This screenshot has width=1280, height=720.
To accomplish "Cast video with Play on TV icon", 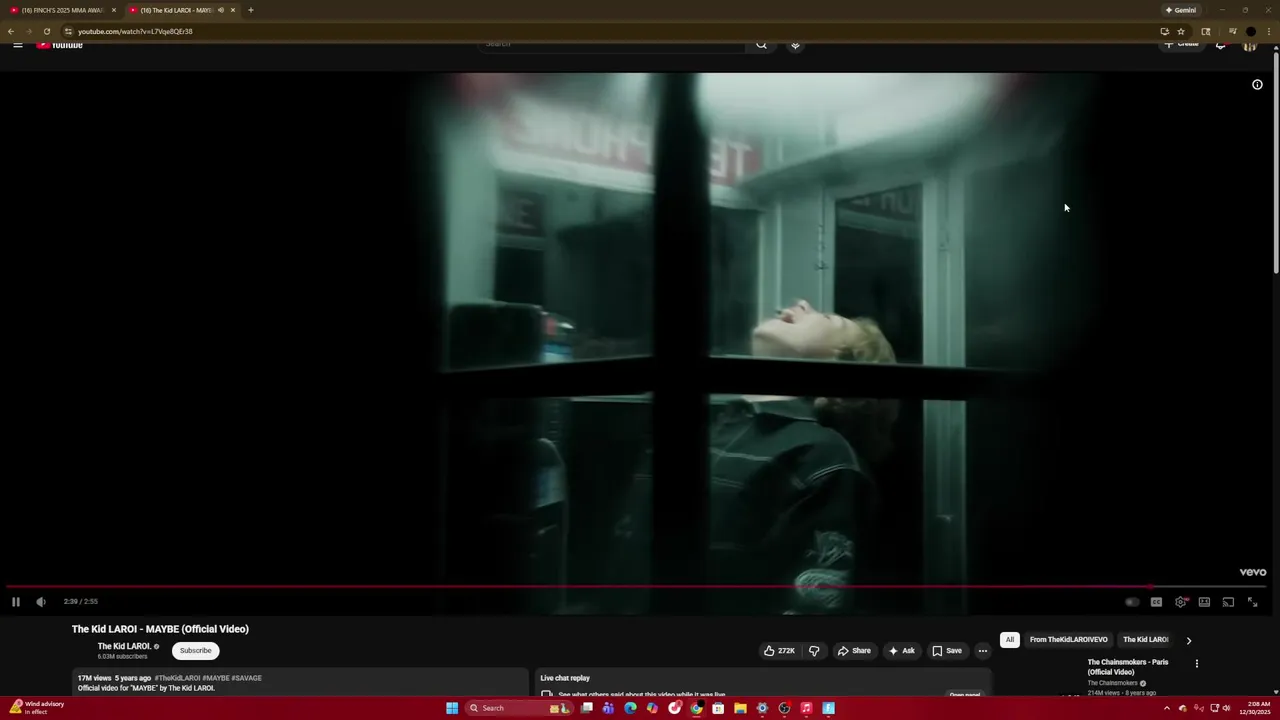I will click(x=1228, y=602).
